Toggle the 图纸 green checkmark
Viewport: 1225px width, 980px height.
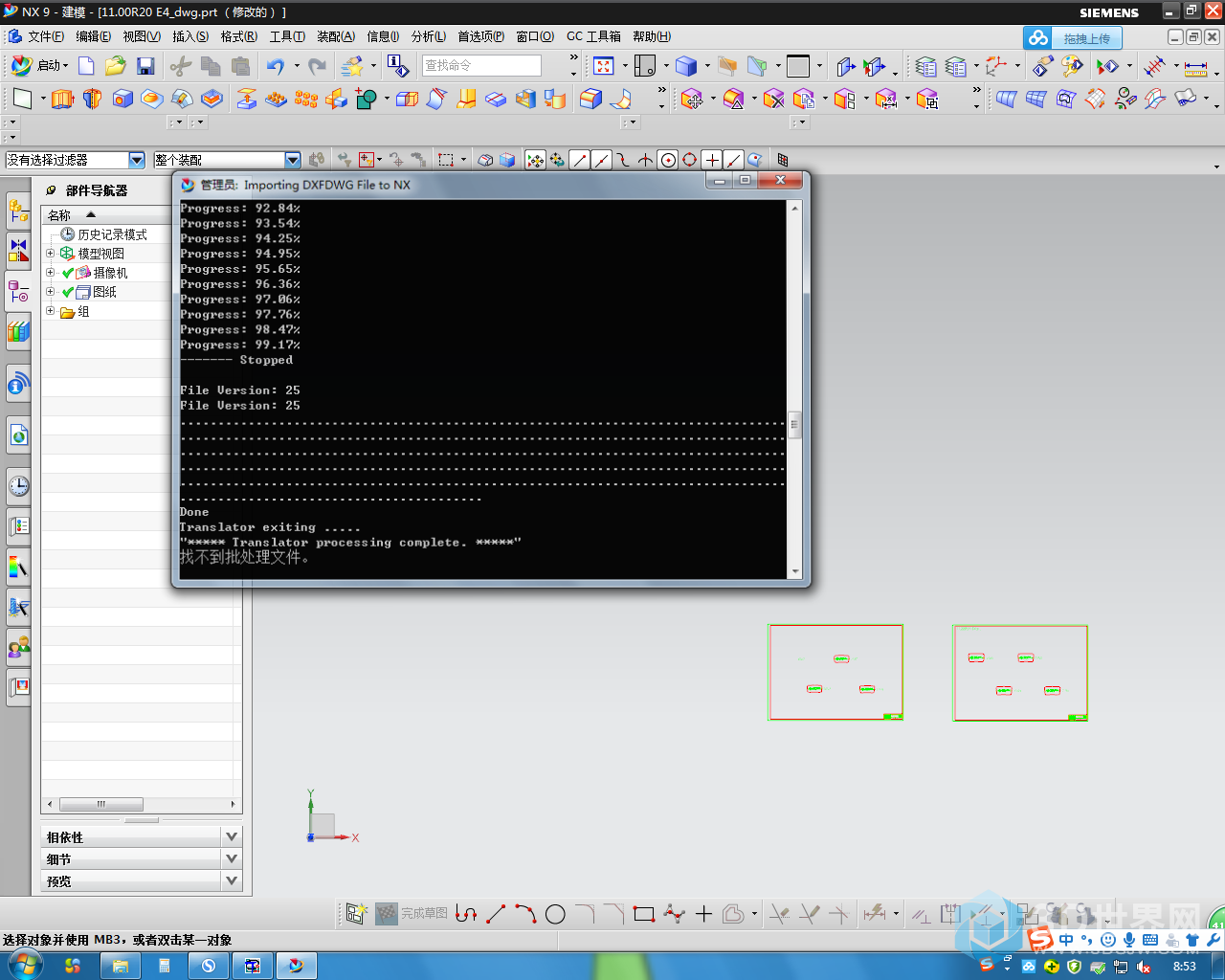point(68,292)
